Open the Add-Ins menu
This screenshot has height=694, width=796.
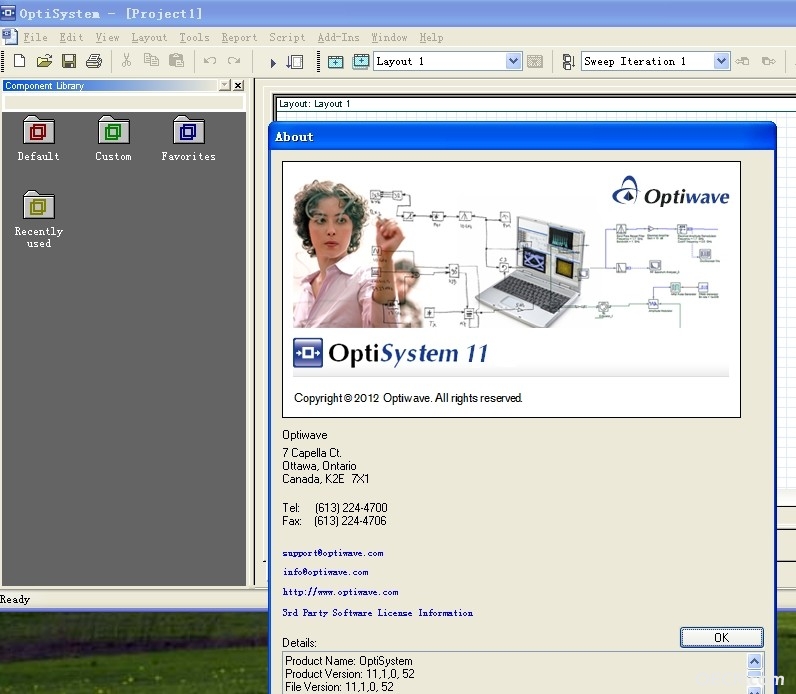coord(339,38)
